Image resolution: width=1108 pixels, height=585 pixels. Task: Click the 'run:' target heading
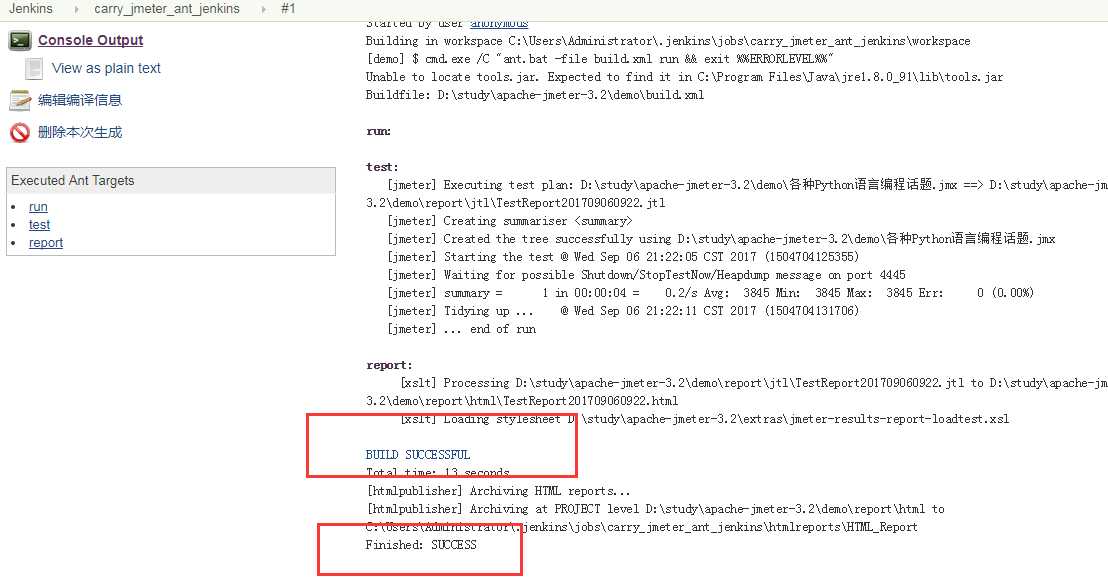point(378,131)
